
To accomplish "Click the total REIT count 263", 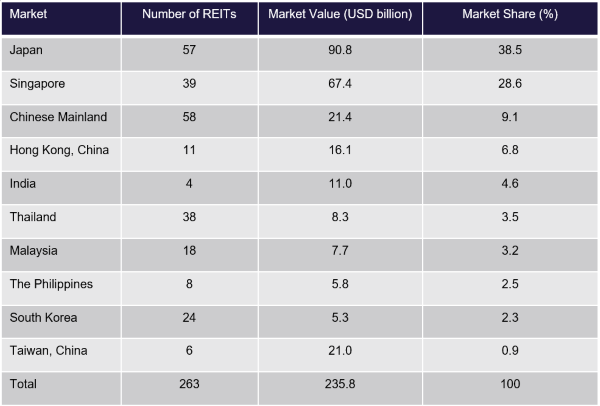I will tap(189, 383).
